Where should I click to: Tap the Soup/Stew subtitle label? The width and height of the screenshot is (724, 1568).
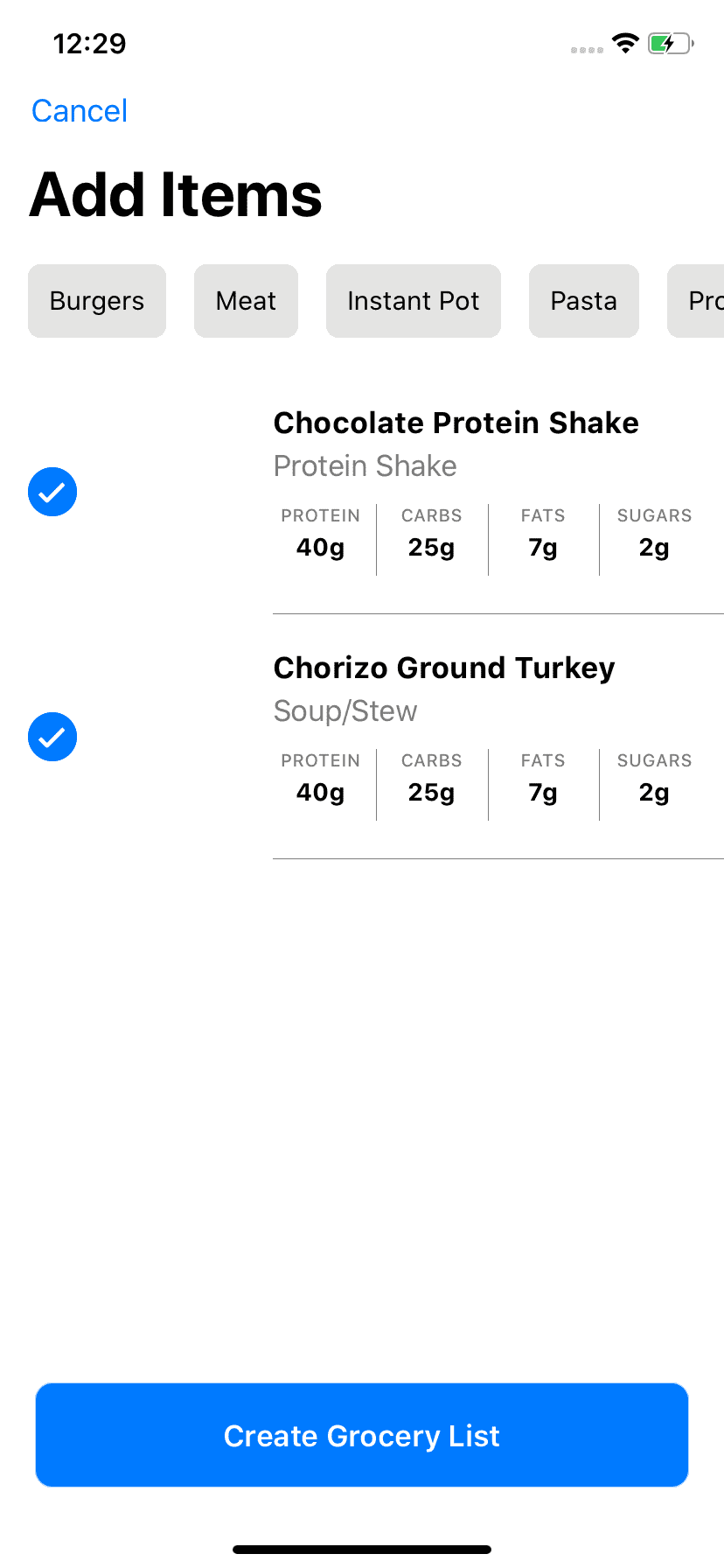[x=345, y=710]
